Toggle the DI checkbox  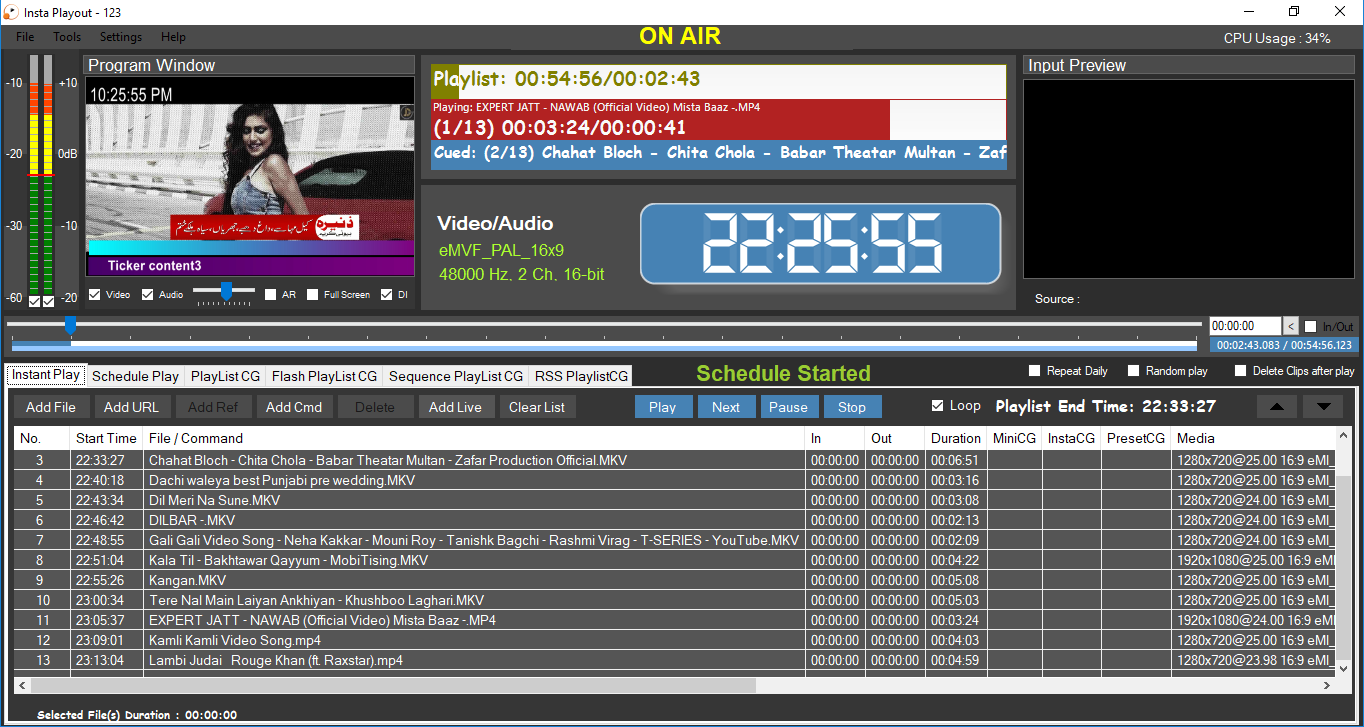click(387, 295)
